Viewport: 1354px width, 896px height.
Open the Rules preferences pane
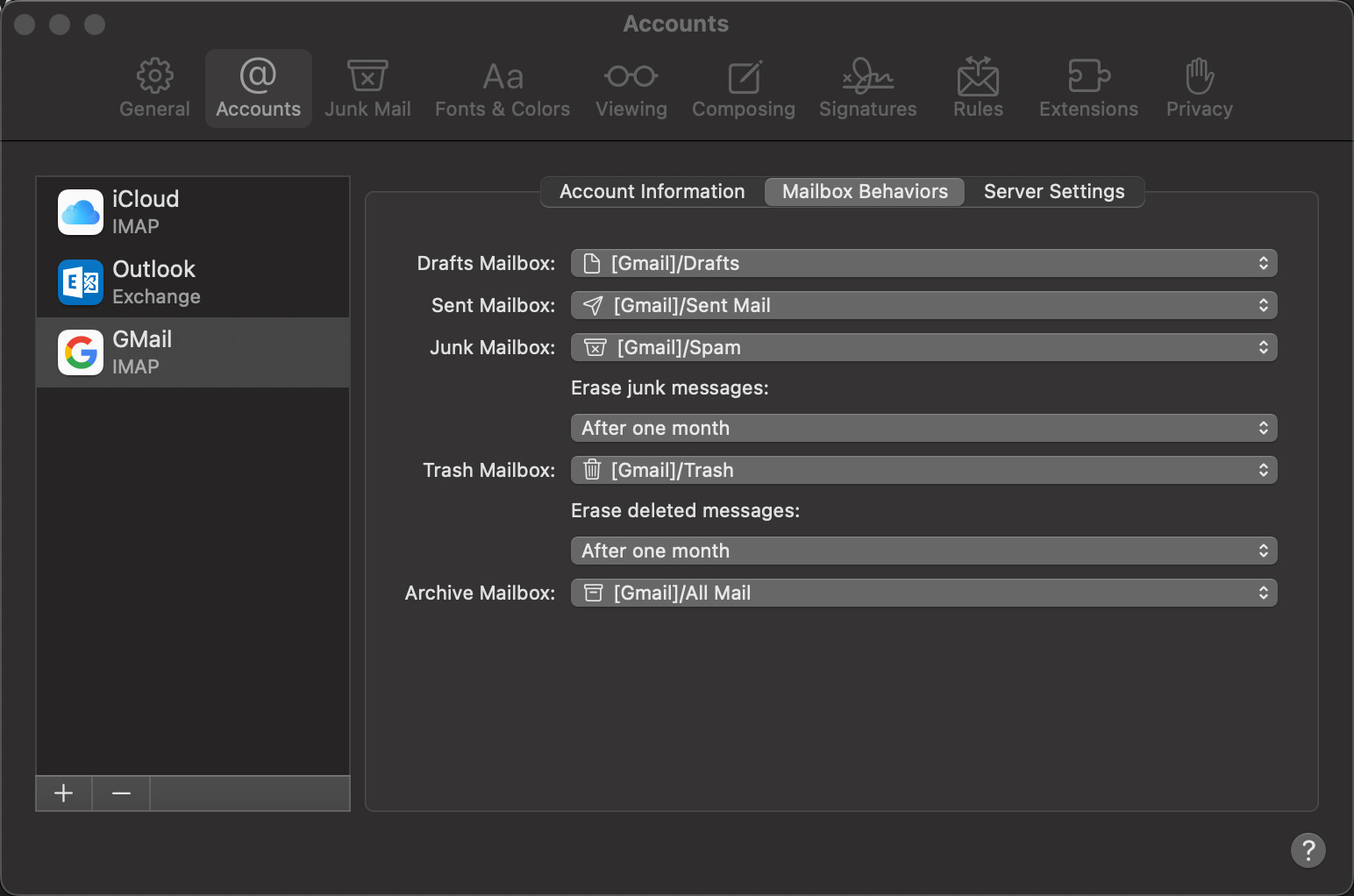(x=978, y=89)
